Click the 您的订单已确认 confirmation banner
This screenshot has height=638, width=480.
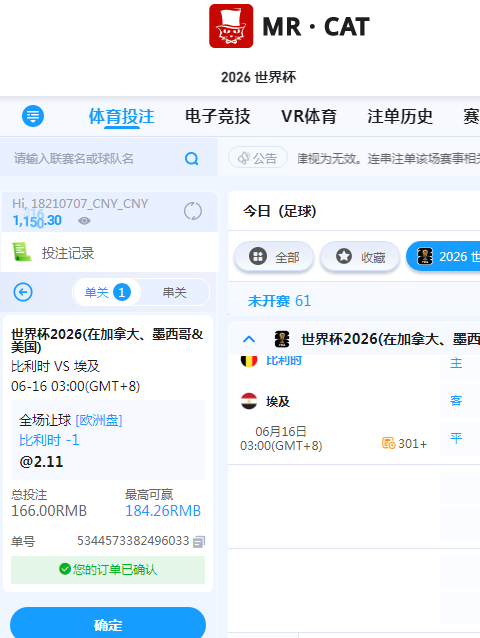(x=108, y=570)
